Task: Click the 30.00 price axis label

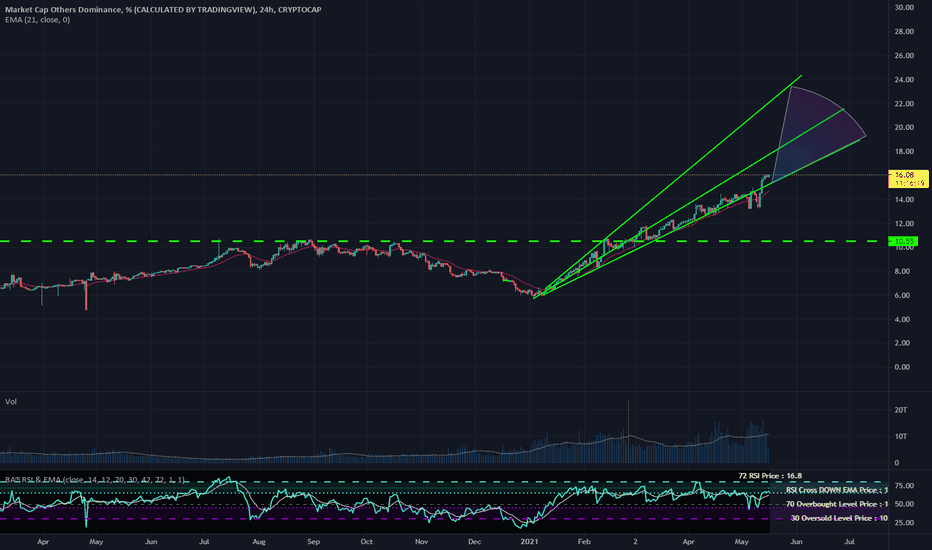Action: coord(903,7)
